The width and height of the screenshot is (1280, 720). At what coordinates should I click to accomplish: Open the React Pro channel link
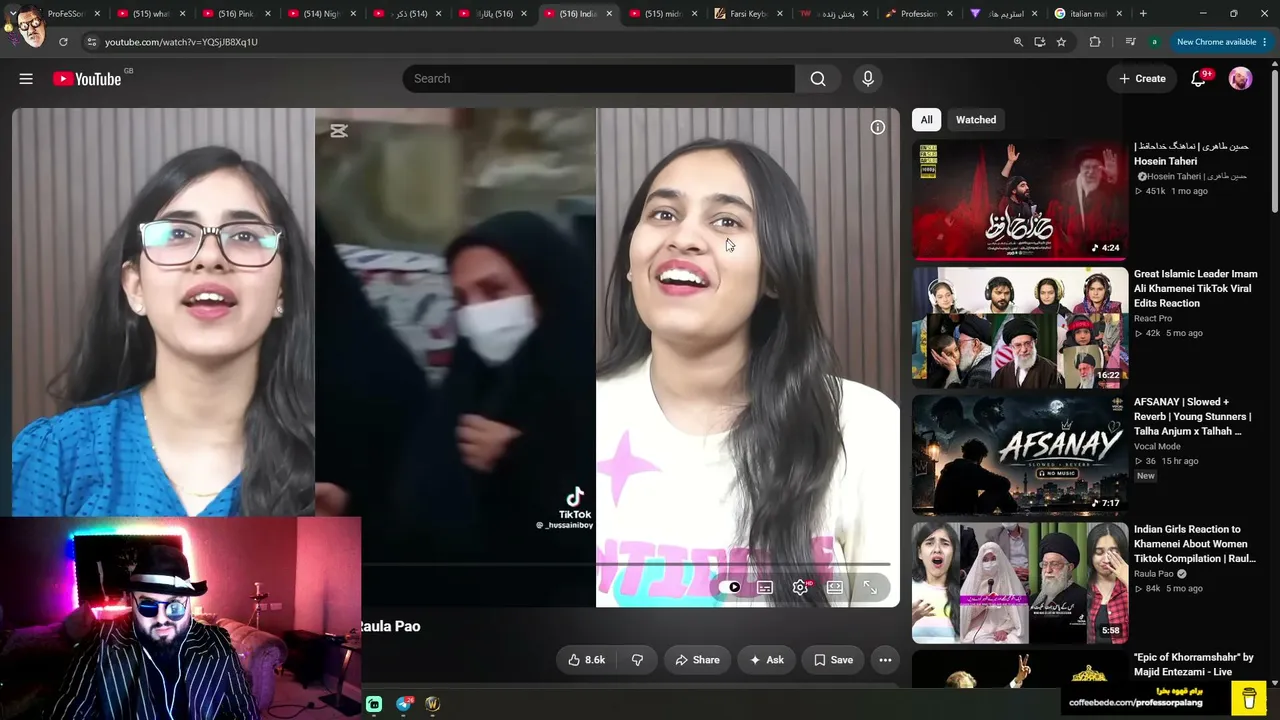tap(1153, 318)
